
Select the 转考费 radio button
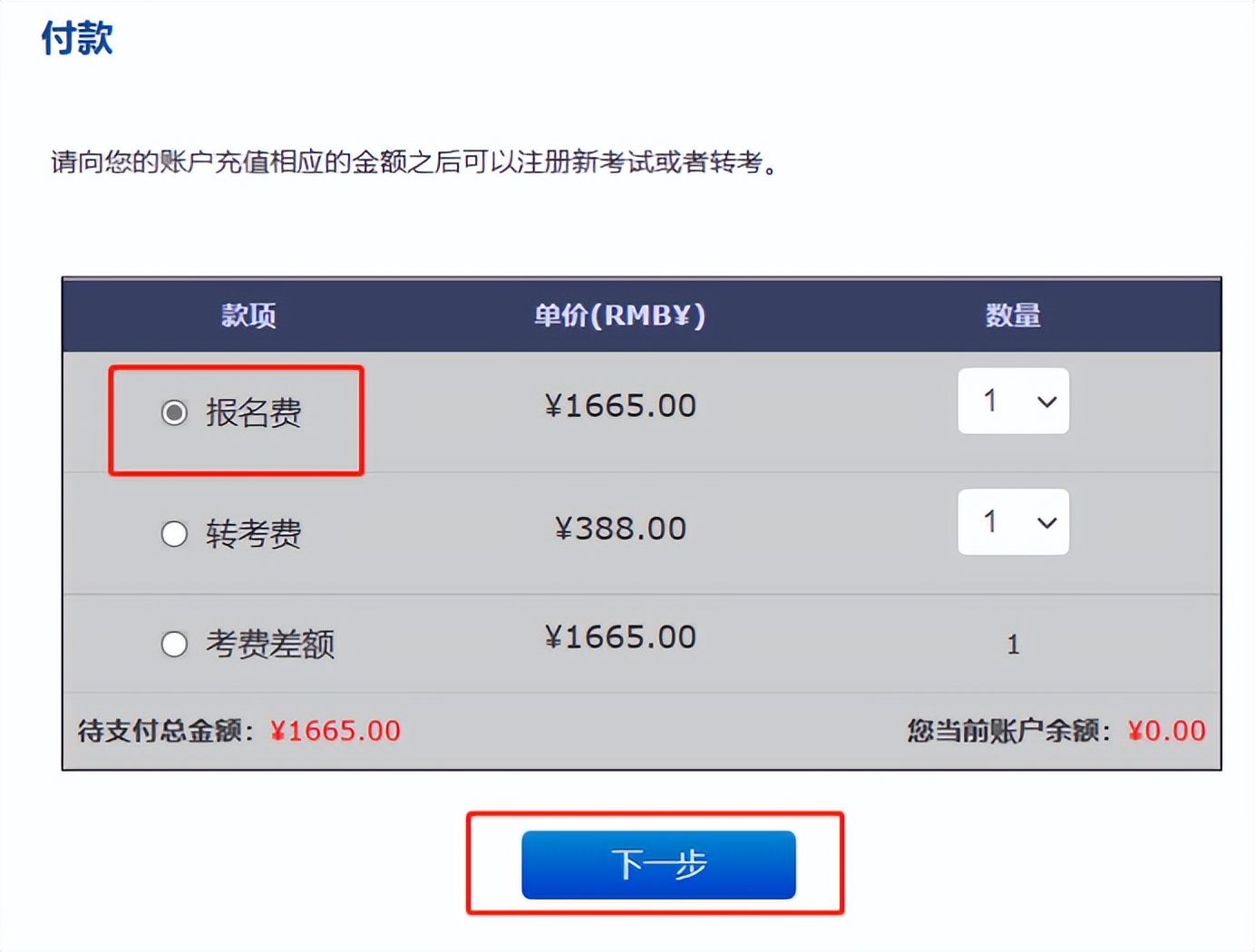[x=174, y=534]
